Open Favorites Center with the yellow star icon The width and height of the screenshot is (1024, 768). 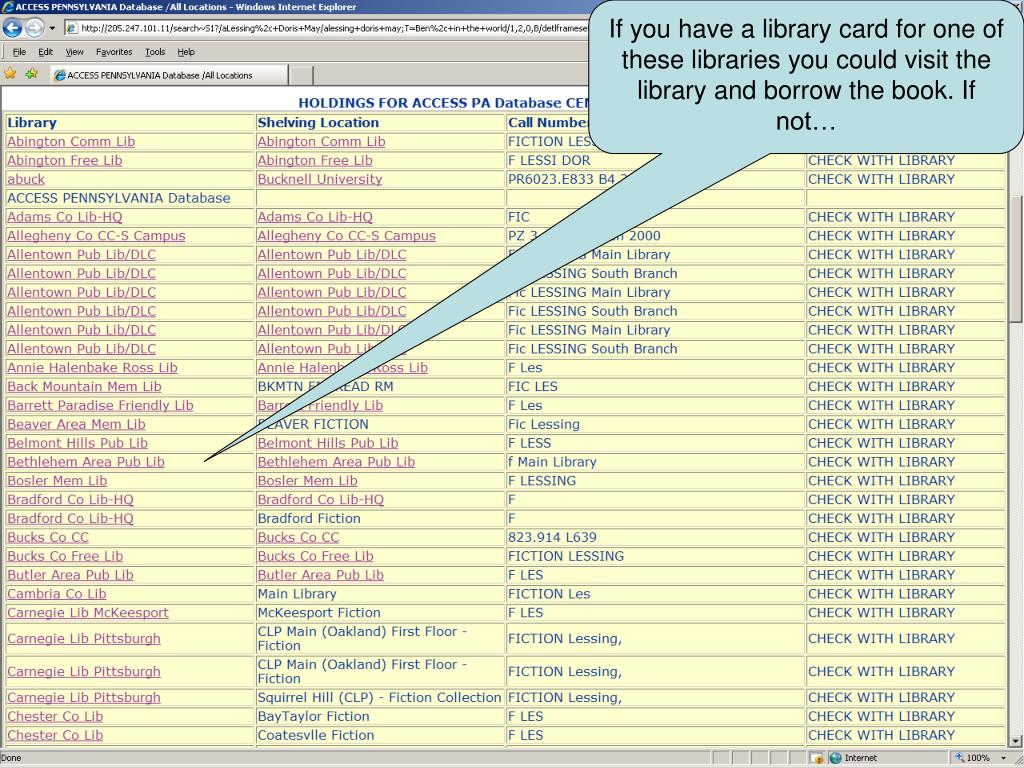pyautogui.click(x=10, y=74)
